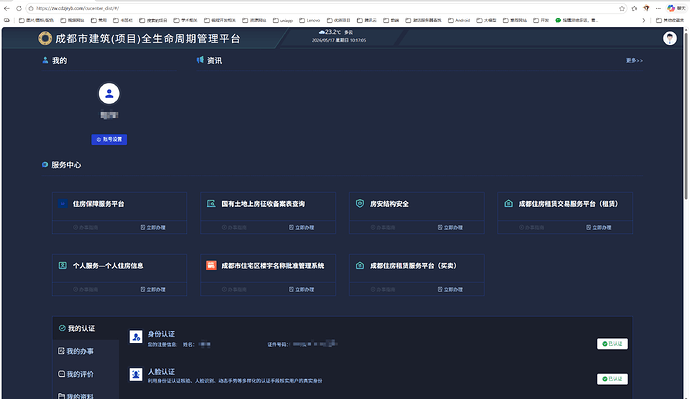Open the uniapp bookmarks folder
Viewport: 690px width, 399px height.
point(283,20)
